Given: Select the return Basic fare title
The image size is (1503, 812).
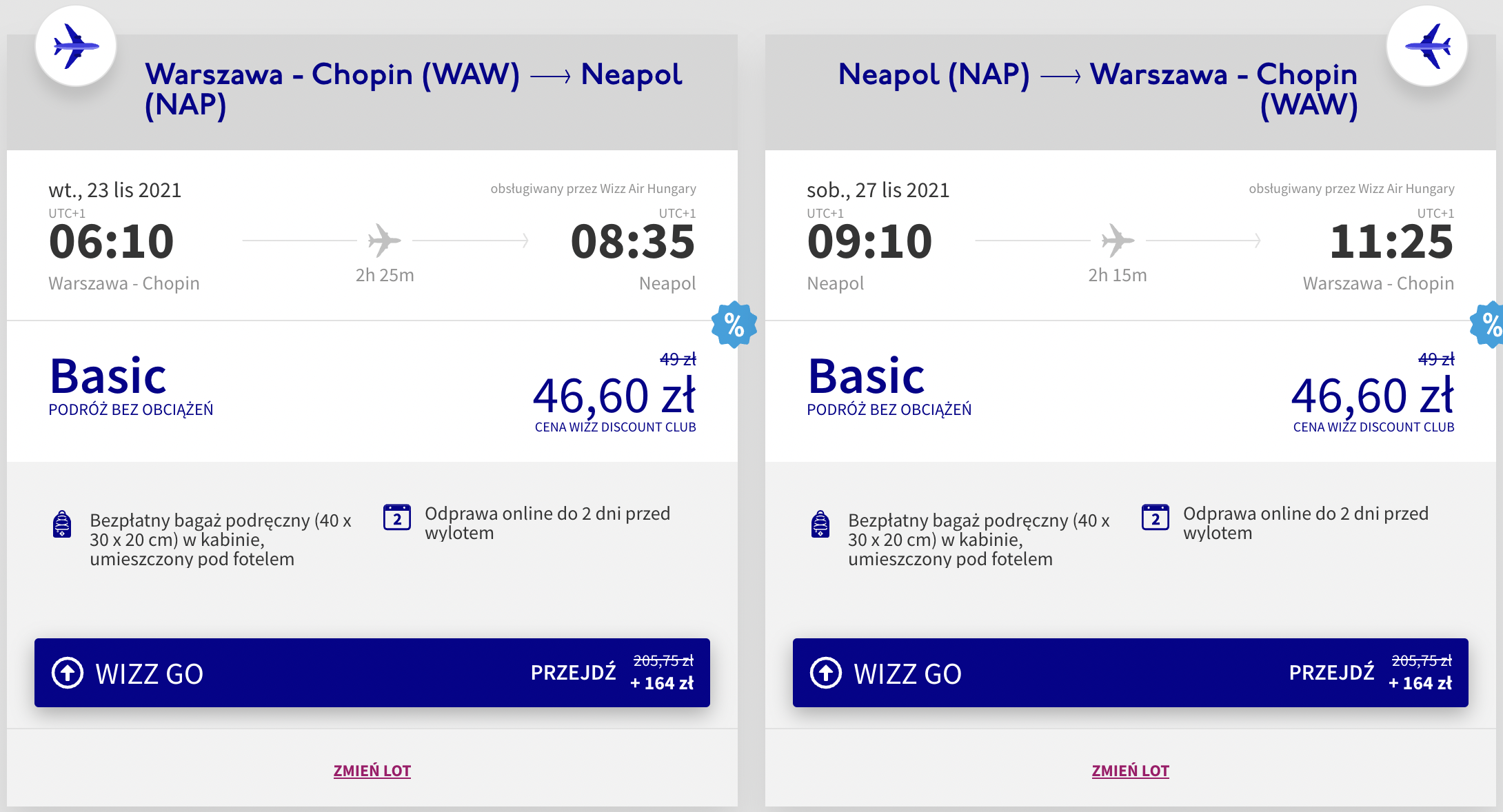Looking at the screenshot, I should tap(867, 376).
